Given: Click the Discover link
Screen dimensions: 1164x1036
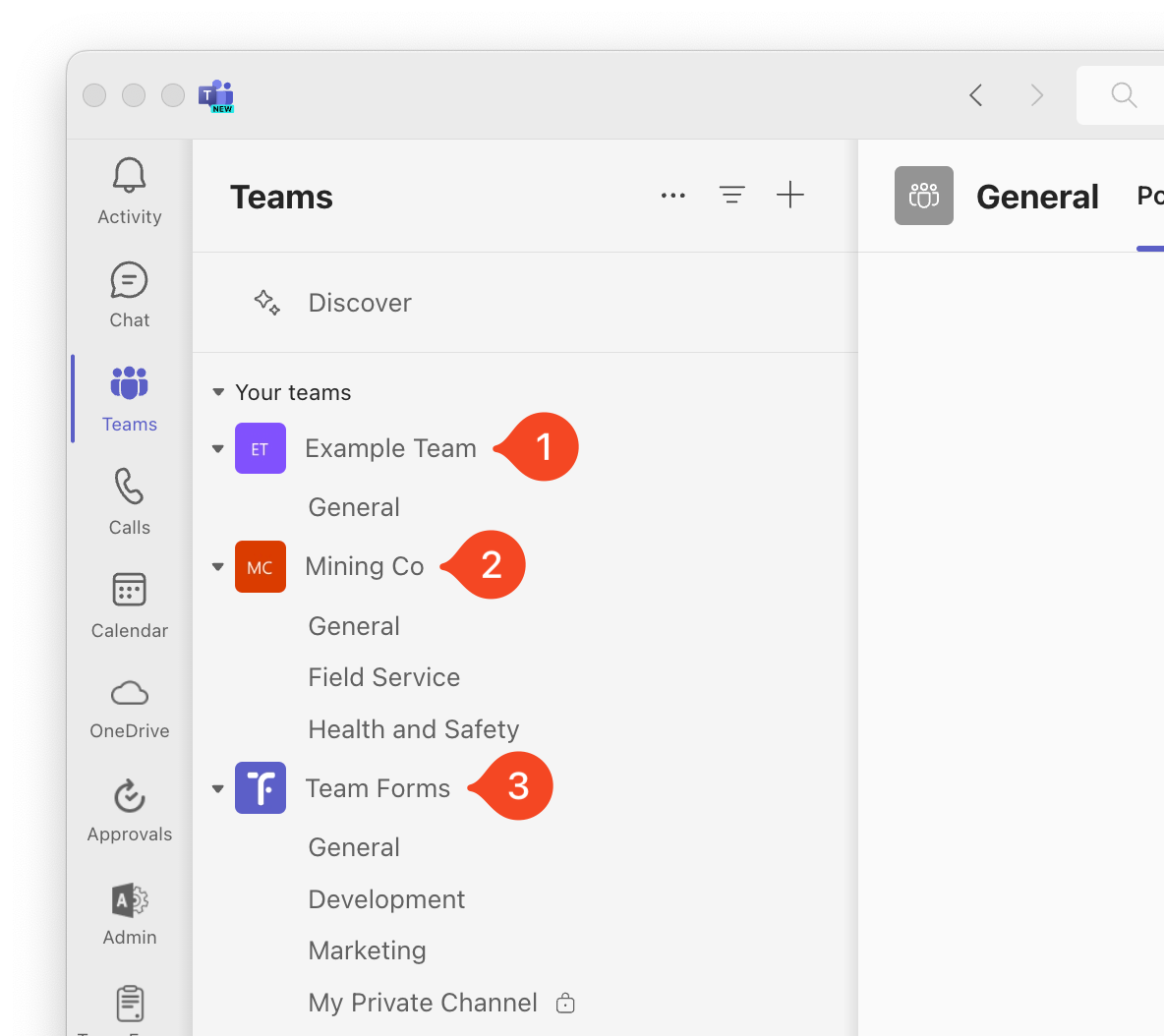Looking at the screenshot, I should pos(359,303).
